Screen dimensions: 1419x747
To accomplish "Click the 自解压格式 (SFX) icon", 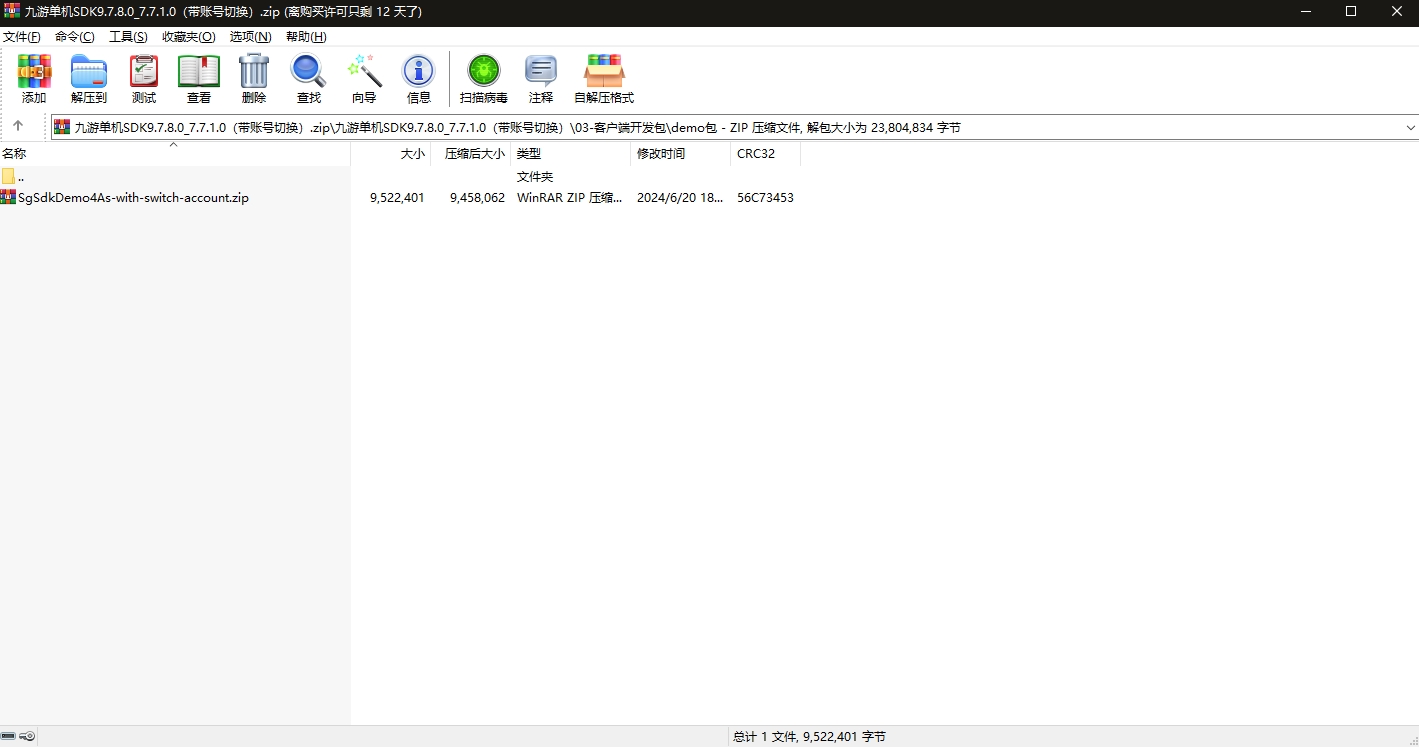I will [604, 78].
